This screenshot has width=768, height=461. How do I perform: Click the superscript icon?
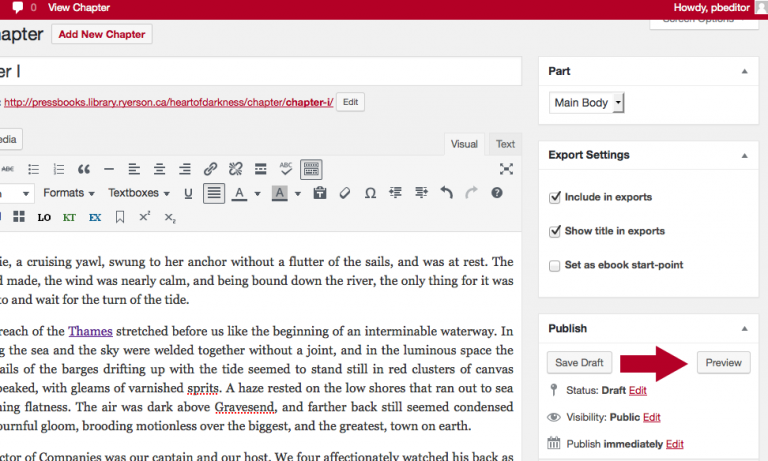pos(145,217)
